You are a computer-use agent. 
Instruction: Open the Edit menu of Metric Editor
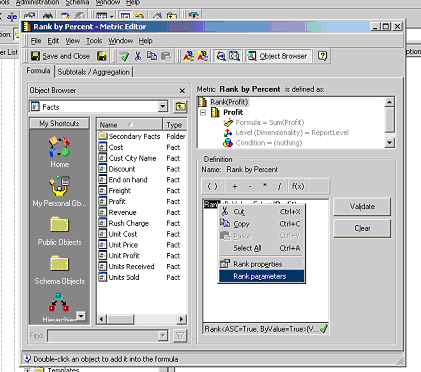53,41
